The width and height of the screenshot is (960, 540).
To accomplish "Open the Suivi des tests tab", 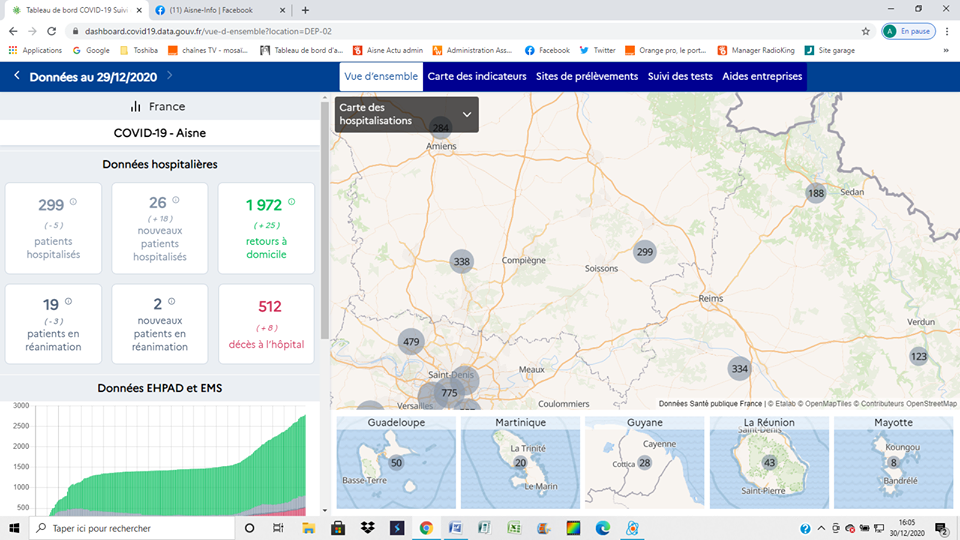I will point(680,76).
